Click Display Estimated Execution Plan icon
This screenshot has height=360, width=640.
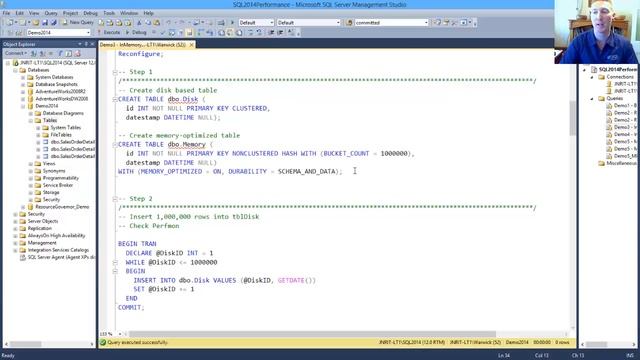point(171,32)
